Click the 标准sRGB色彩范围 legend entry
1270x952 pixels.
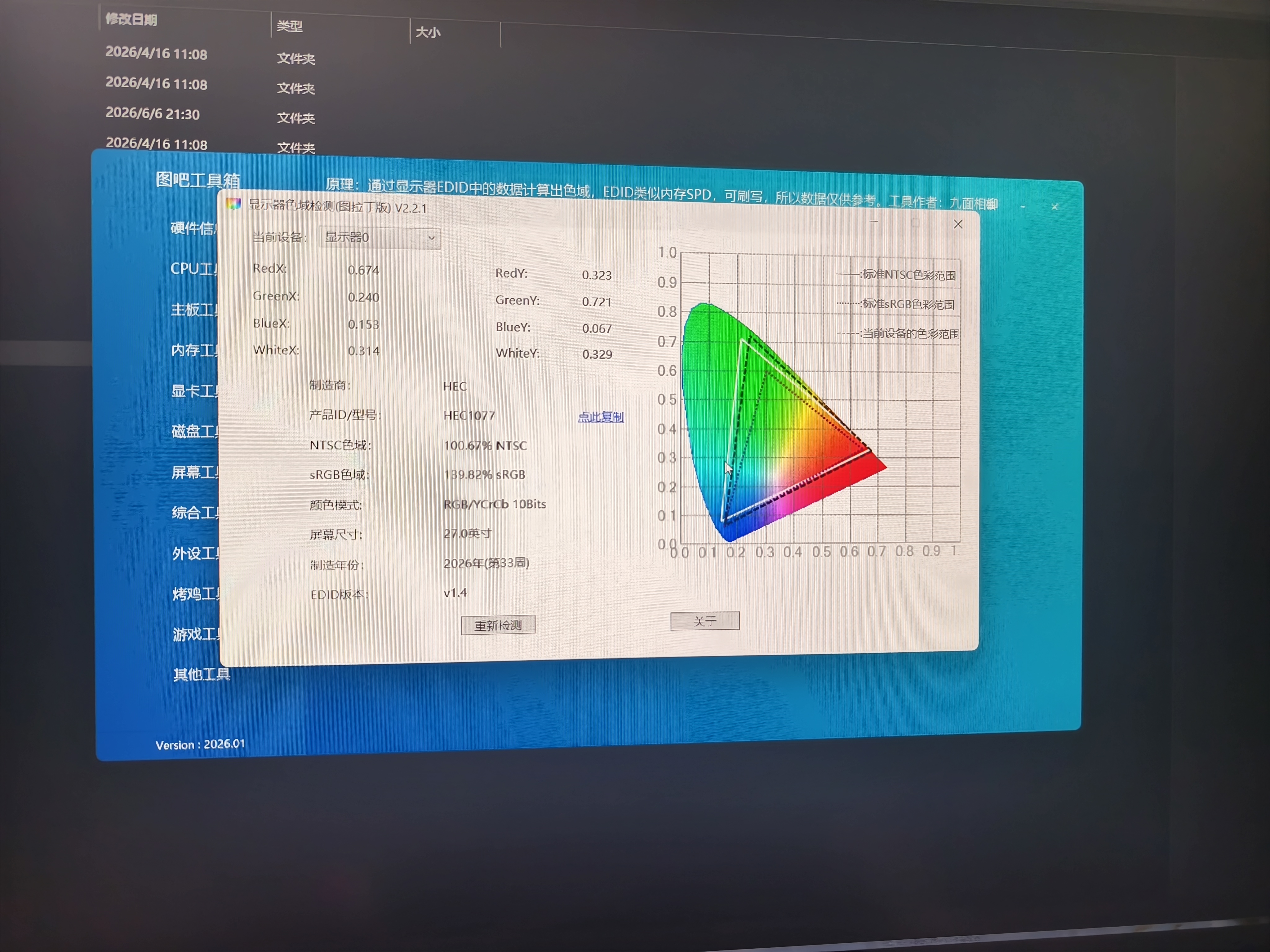[896, 304]
